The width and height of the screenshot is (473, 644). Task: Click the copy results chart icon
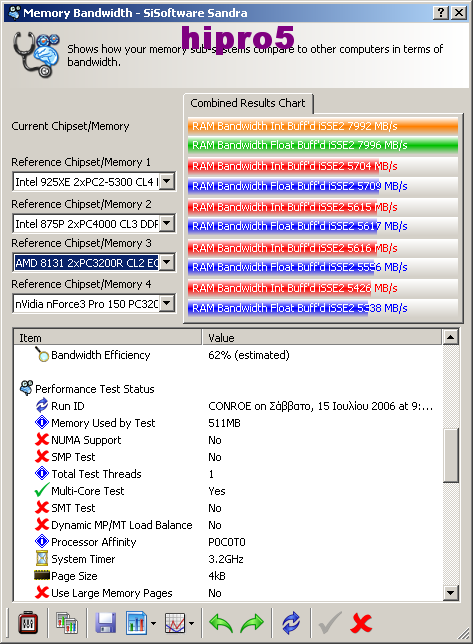67,623
